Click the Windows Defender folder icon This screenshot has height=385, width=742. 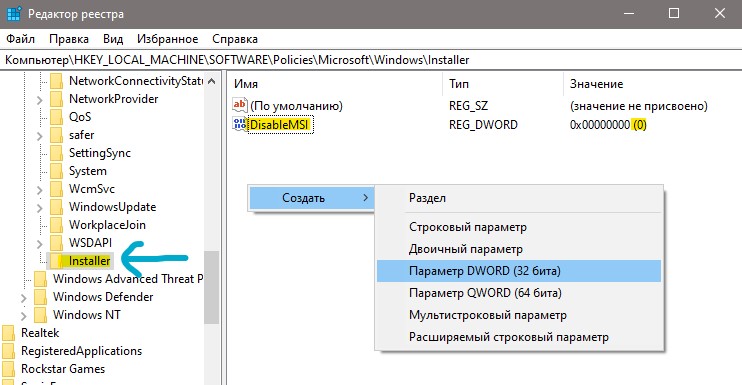tap(41, 297)
